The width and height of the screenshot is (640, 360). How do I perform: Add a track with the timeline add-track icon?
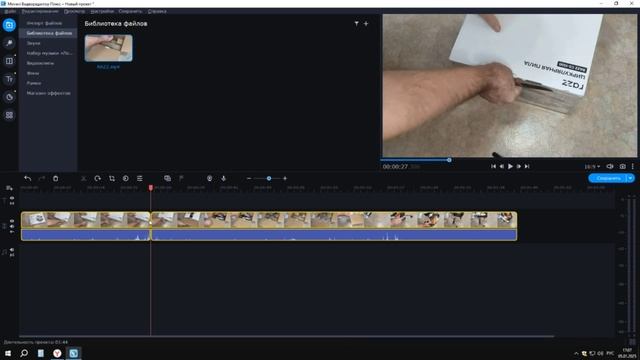coord(9,188)
